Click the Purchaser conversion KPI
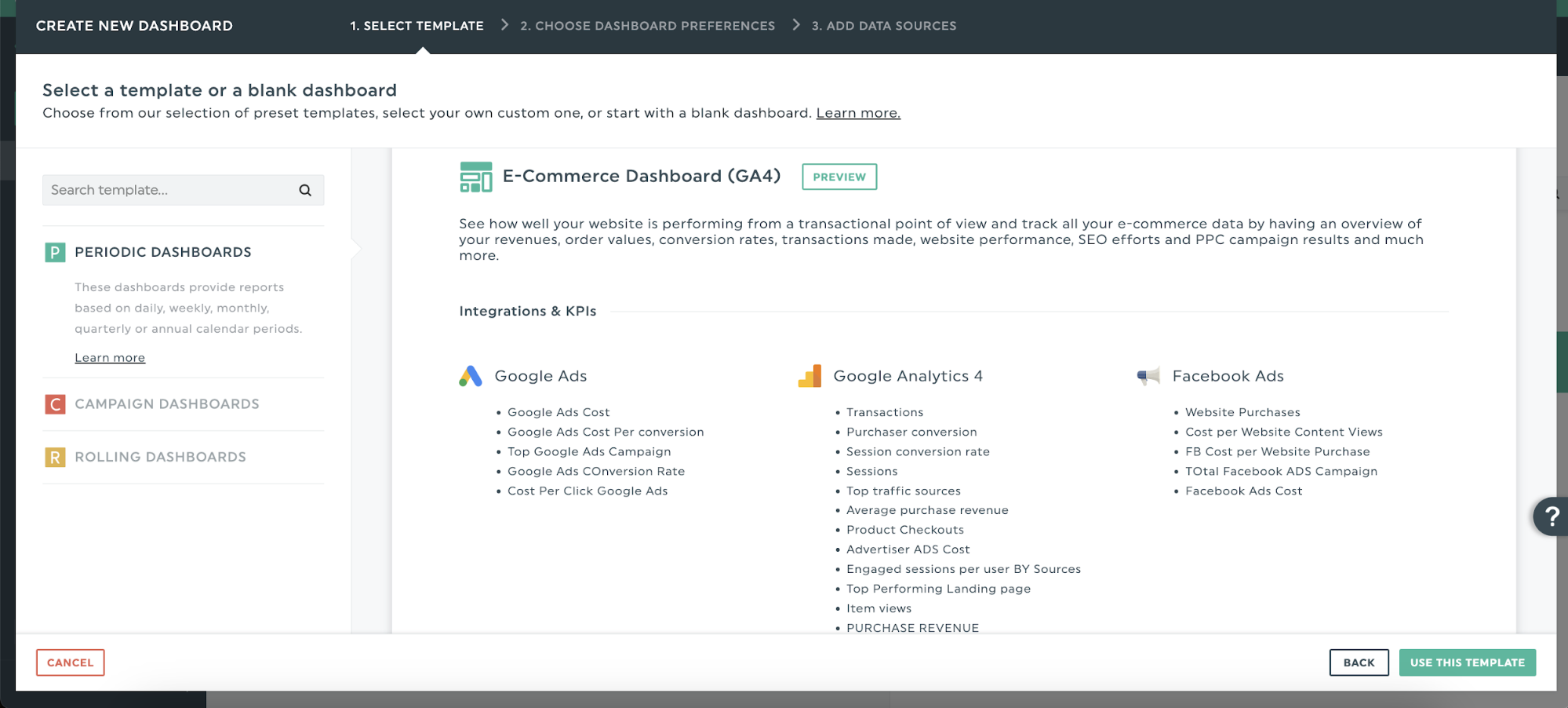1568x708 pixels. coord(911,432)
